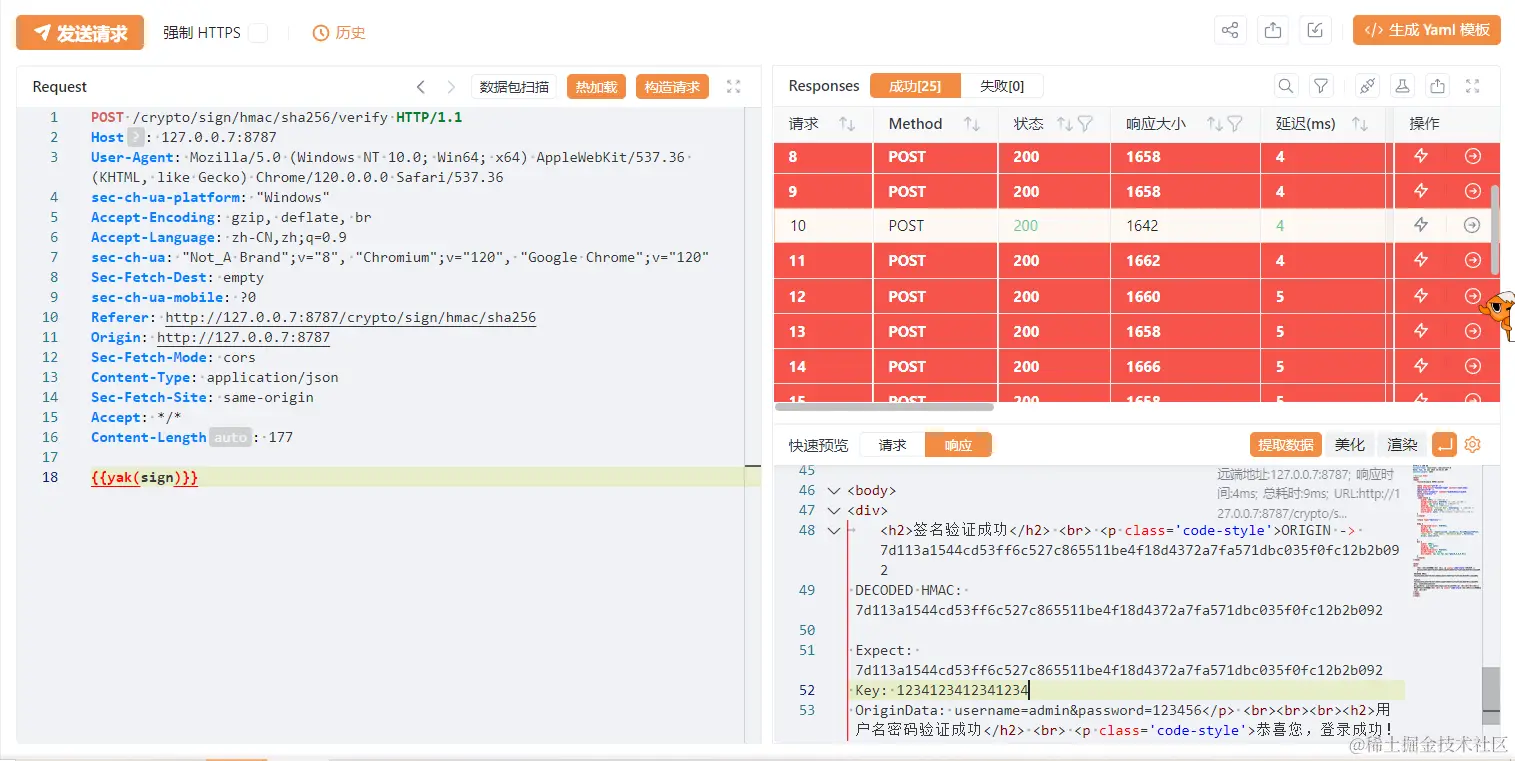The height and width of the screenshot is (761, 1515).
Task: Toggle the line-wrap button in response preview
Action: coord(1444,444)
